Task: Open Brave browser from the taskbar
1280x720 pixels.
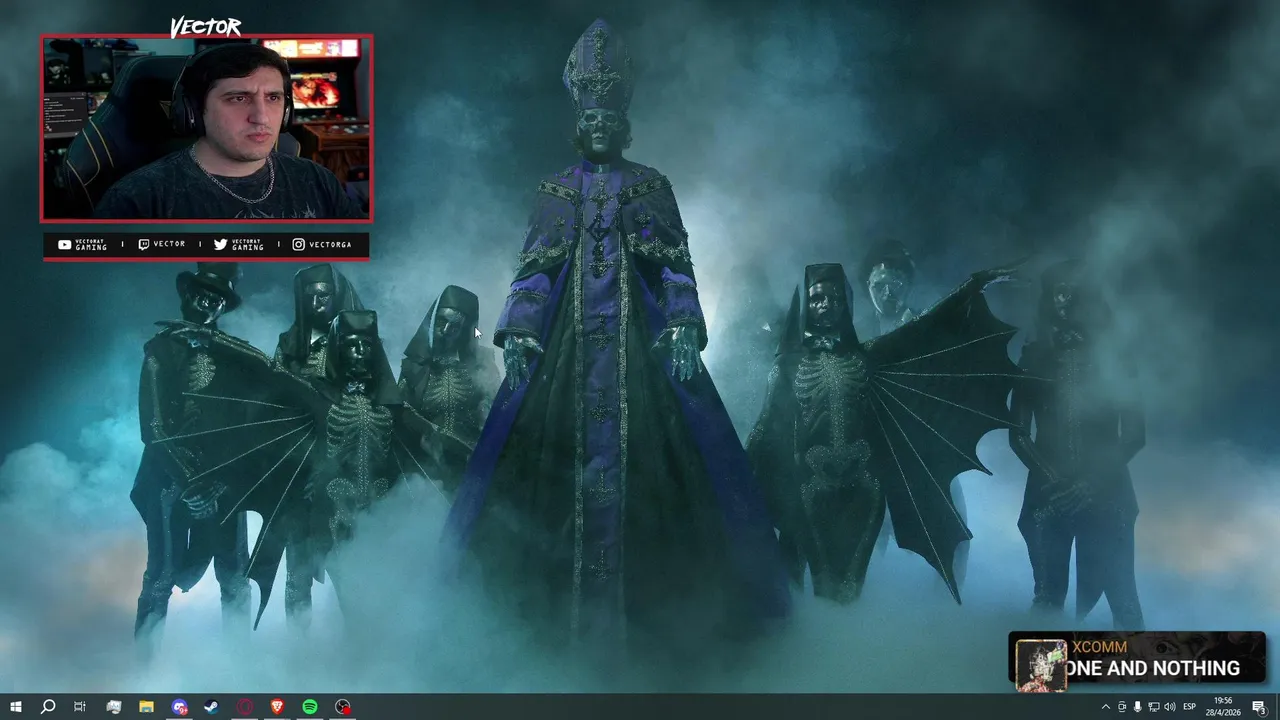Action: click(x=277, y=707)
